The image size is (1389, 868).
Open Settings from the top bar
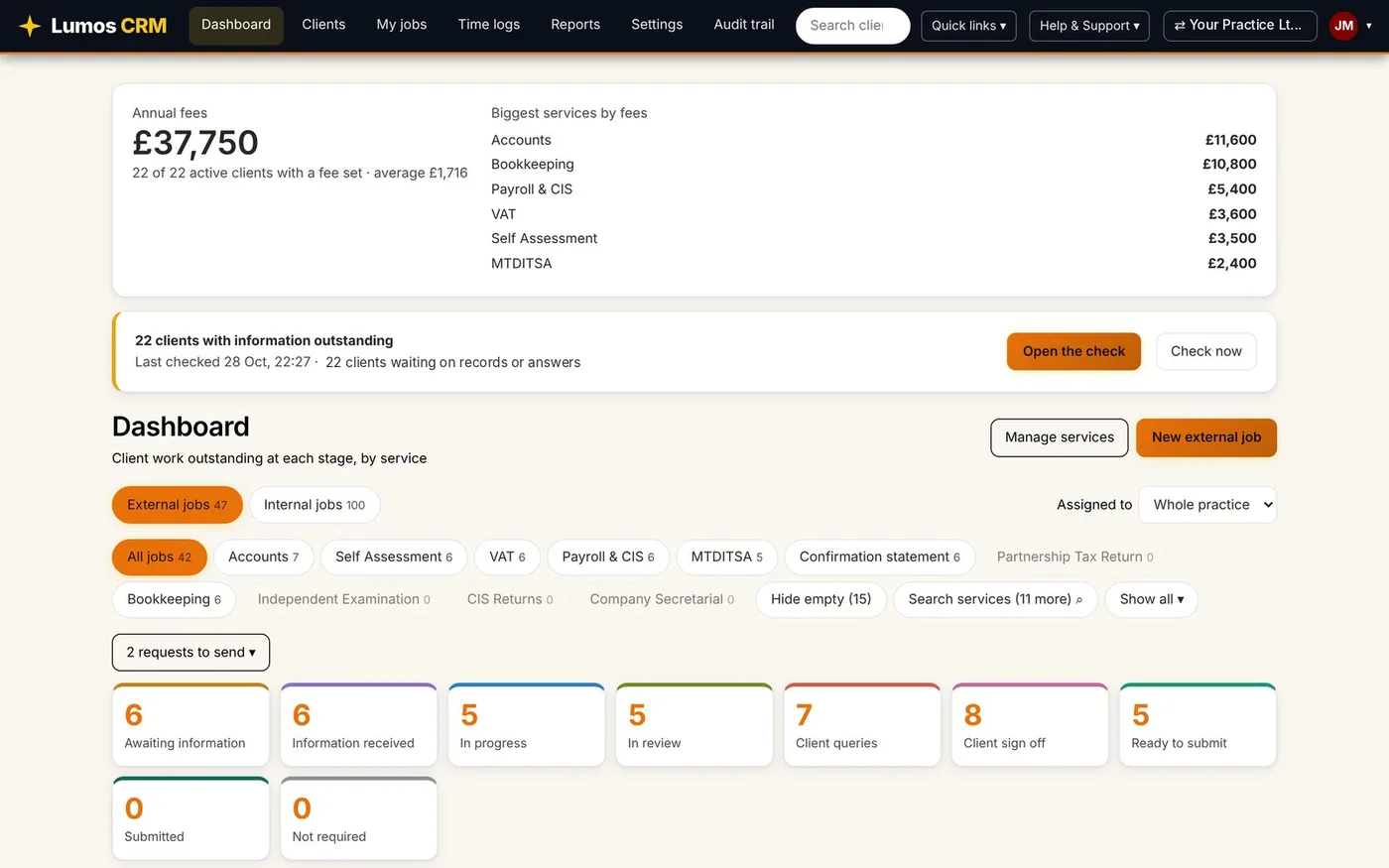[657, 25]
